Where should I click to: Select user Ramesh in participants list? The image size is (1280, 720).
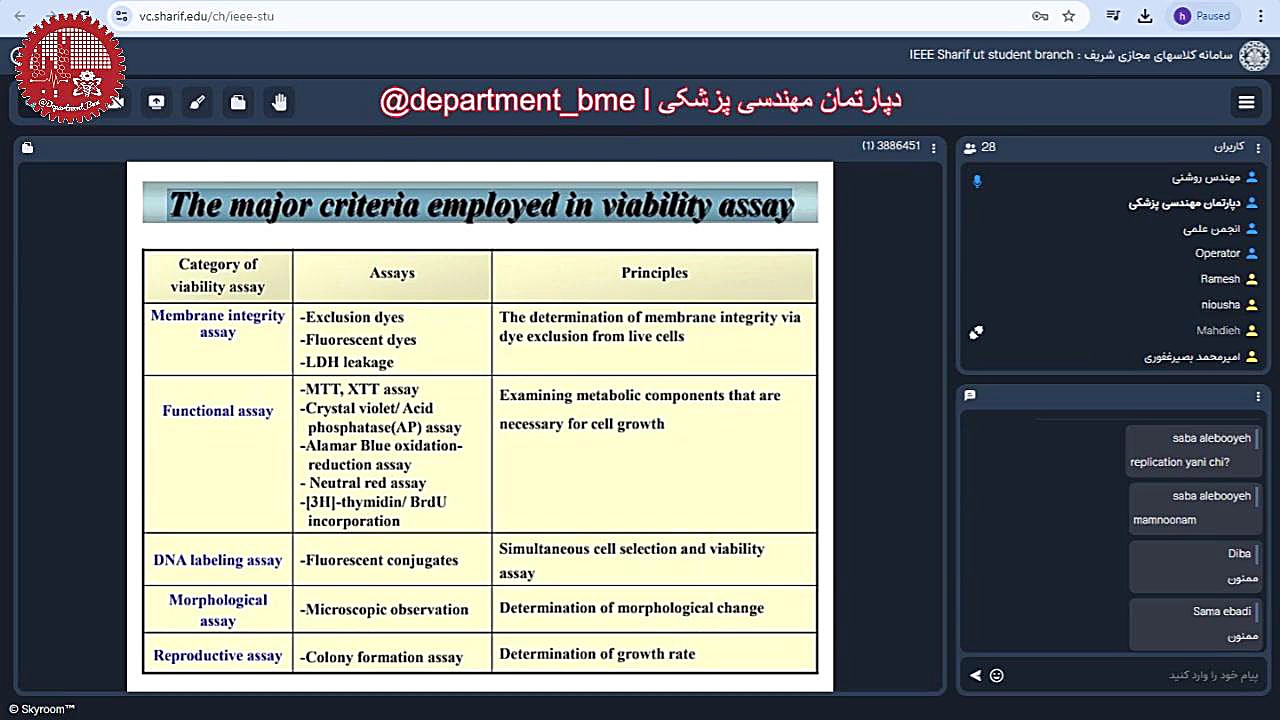(1220, 279)
